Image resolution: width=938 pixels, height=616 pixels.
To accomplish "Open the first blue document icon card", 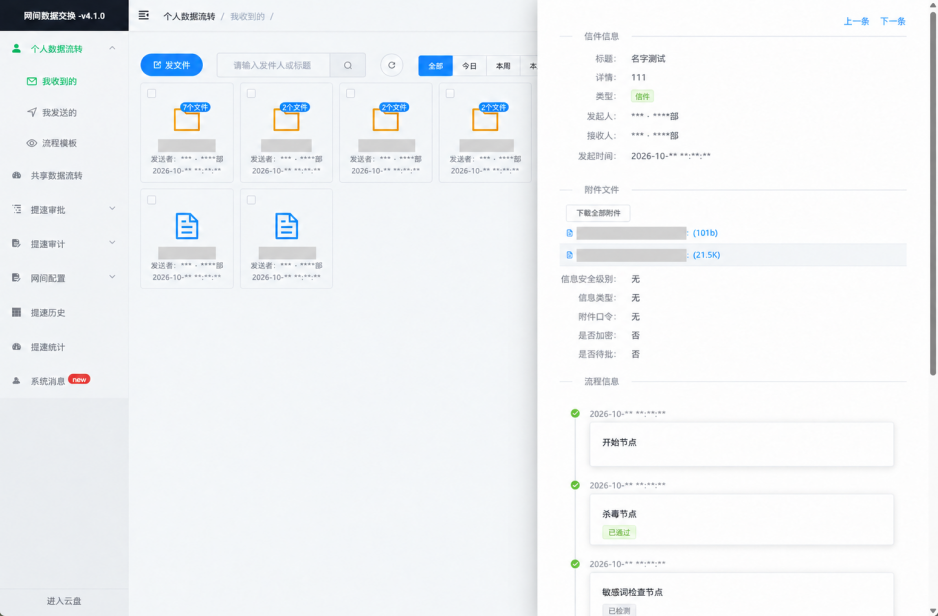I will tap(187, 227).
